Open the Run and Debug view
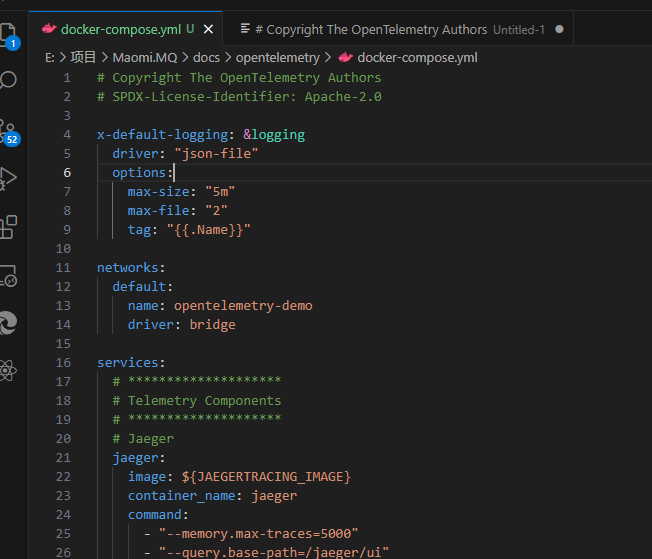The width and height of the screenshot is (652, 559). tap(9, 178)
